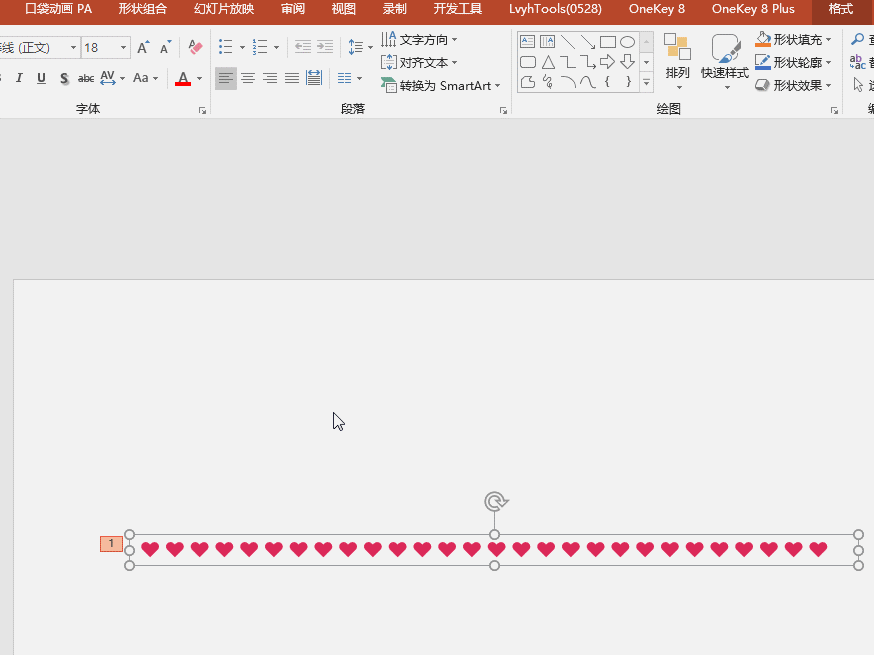Toggle italic formatting

(19, 78)
